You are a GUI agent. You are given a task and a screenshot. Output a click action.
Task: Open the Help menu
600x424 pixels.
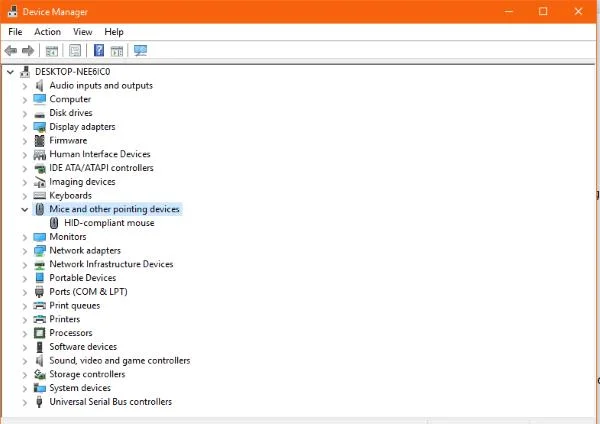click(114, 32)
